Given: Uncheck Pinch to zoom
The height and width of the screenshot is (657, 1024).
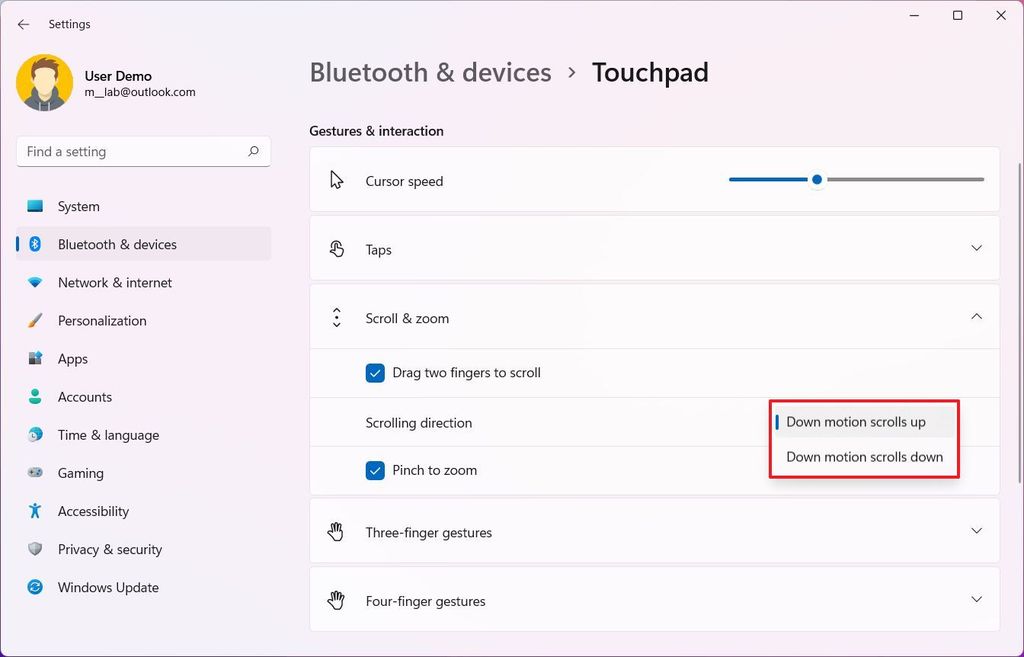Looking at the screenshot, I should click(375, 469).
